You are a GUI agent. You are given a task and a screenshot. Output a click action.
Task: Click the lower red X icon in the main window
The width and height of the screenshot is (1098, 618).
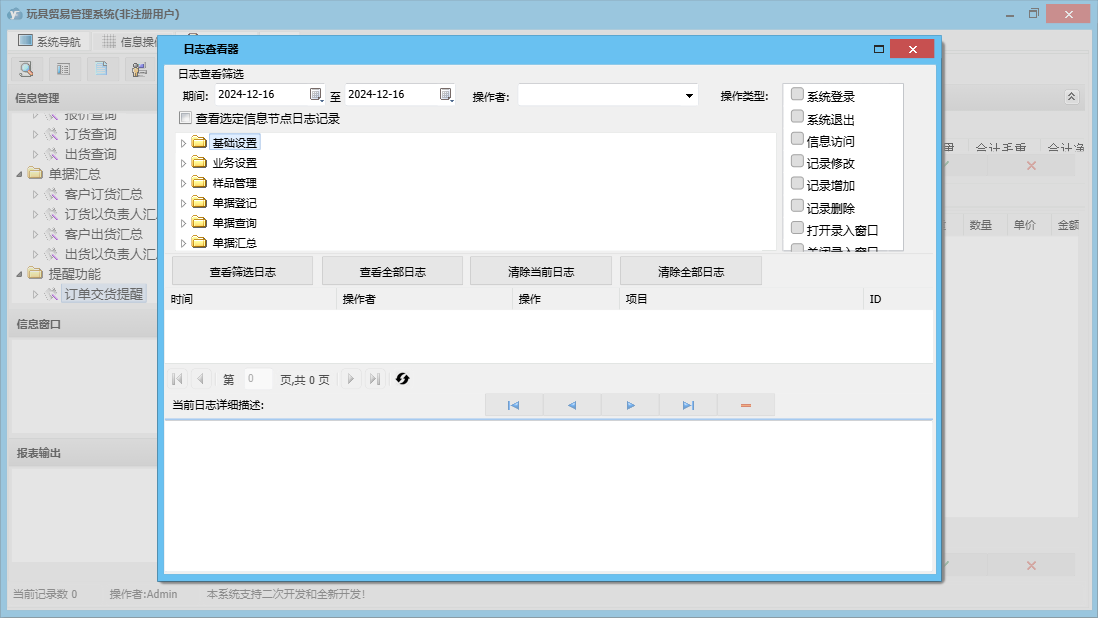[1031, 566]
